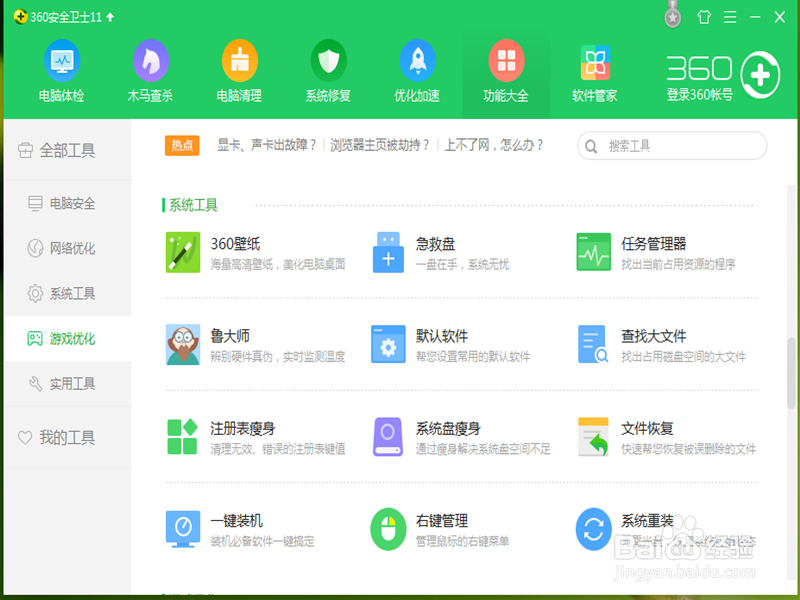The height and width of the screenshot is (600, 800).
Task: Launch 急救盘 rescue disk icon
Action: (x=388, y=252)
